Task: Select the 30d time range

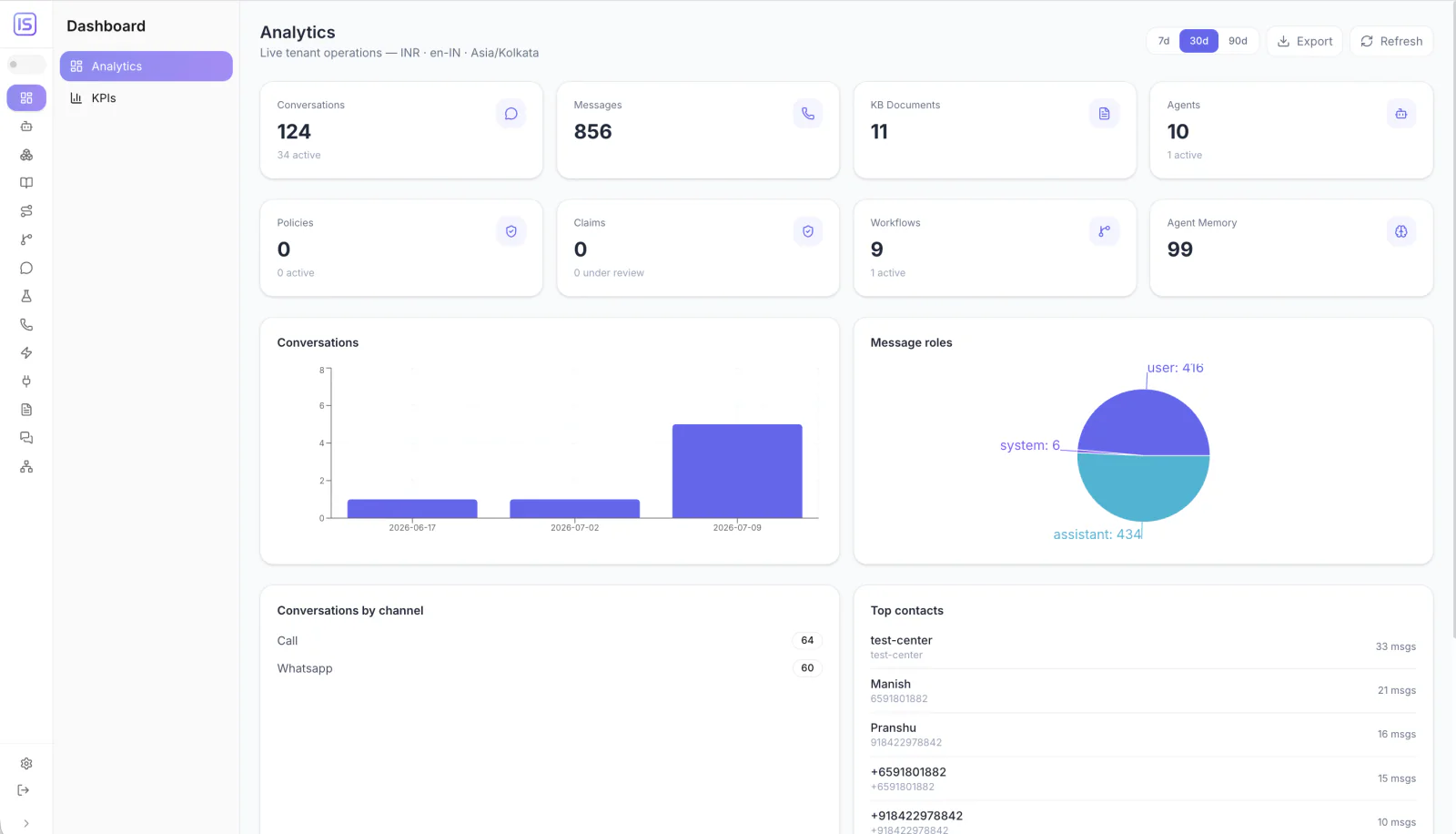Action: tap(1198, 41)
